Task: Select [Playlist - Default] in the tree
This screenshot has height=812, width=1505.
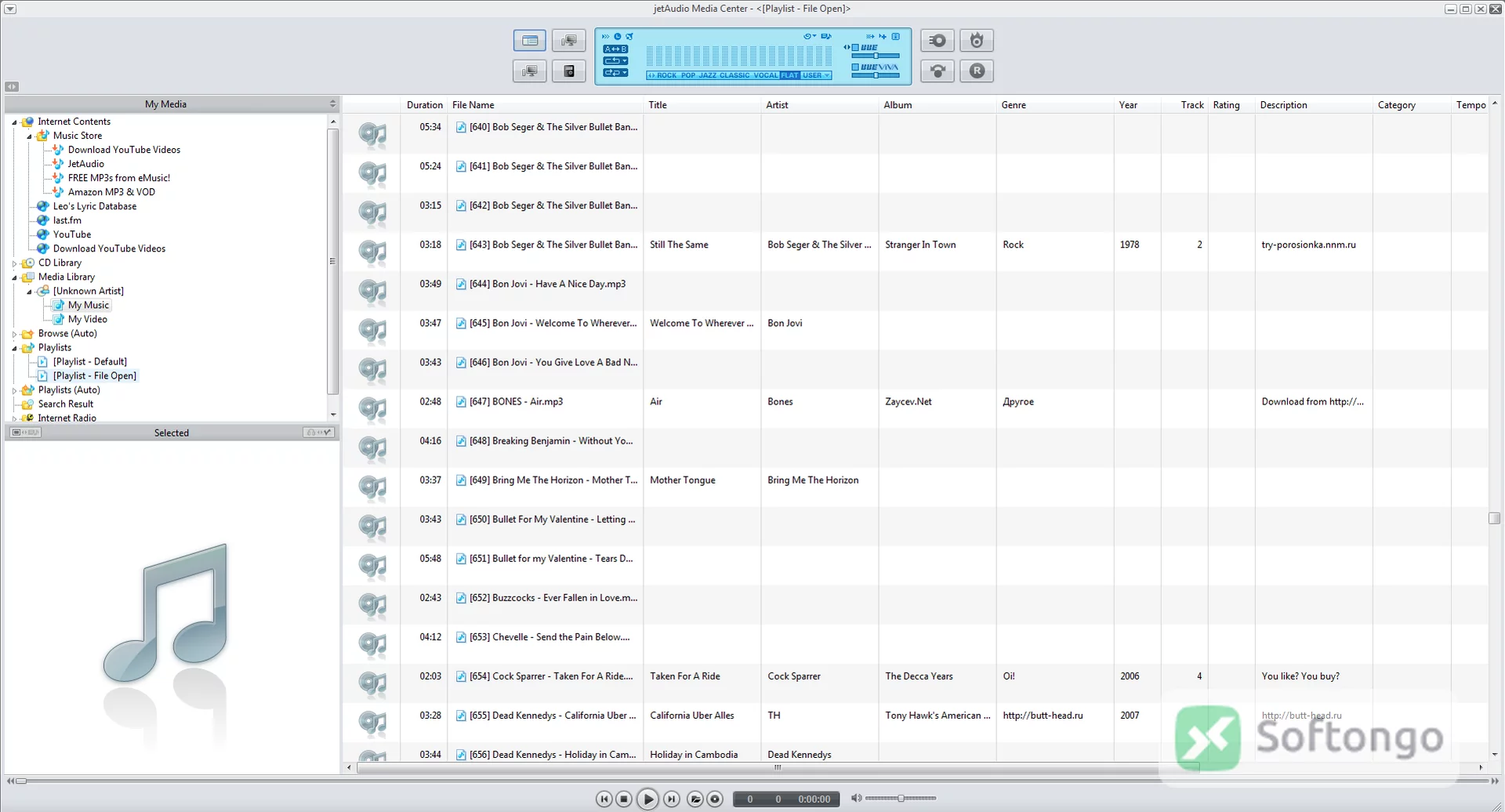Action: [90, 361]
